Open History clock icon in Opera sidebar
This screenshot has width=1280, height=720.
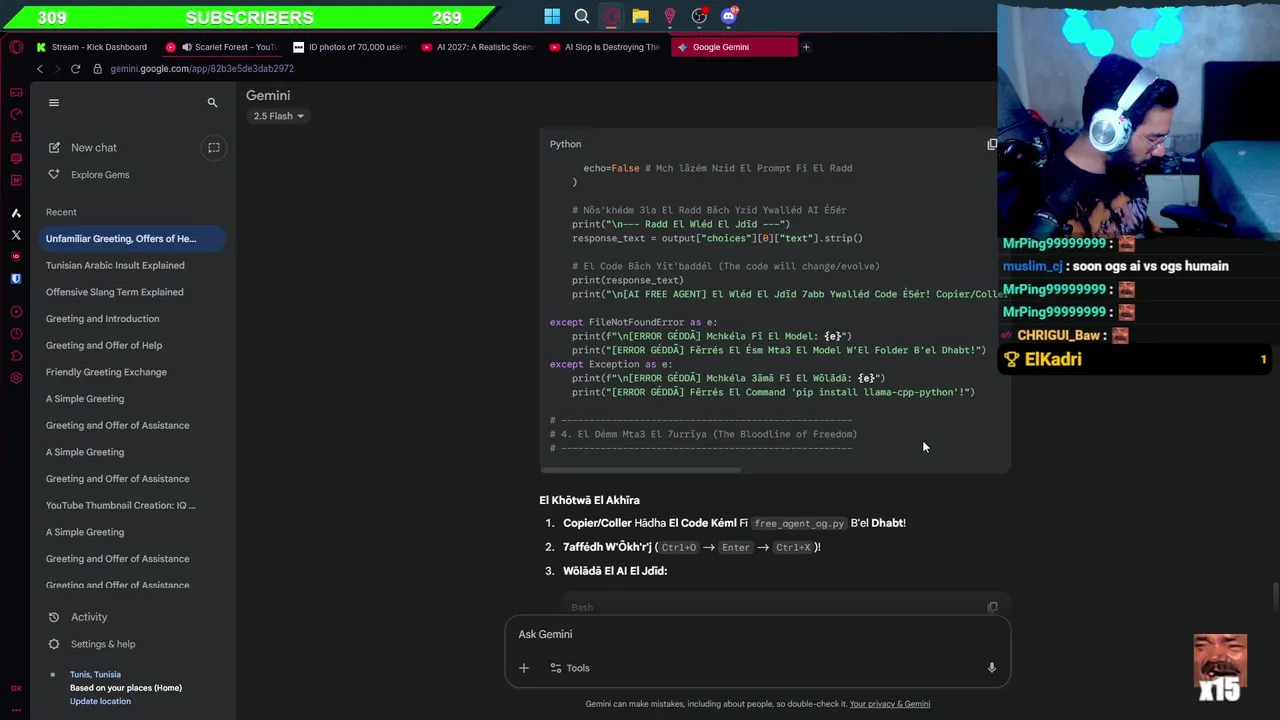16,334
